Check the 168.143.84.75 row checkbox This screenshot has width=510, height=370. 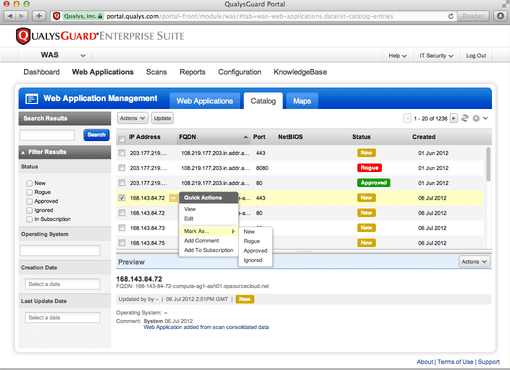122,243
